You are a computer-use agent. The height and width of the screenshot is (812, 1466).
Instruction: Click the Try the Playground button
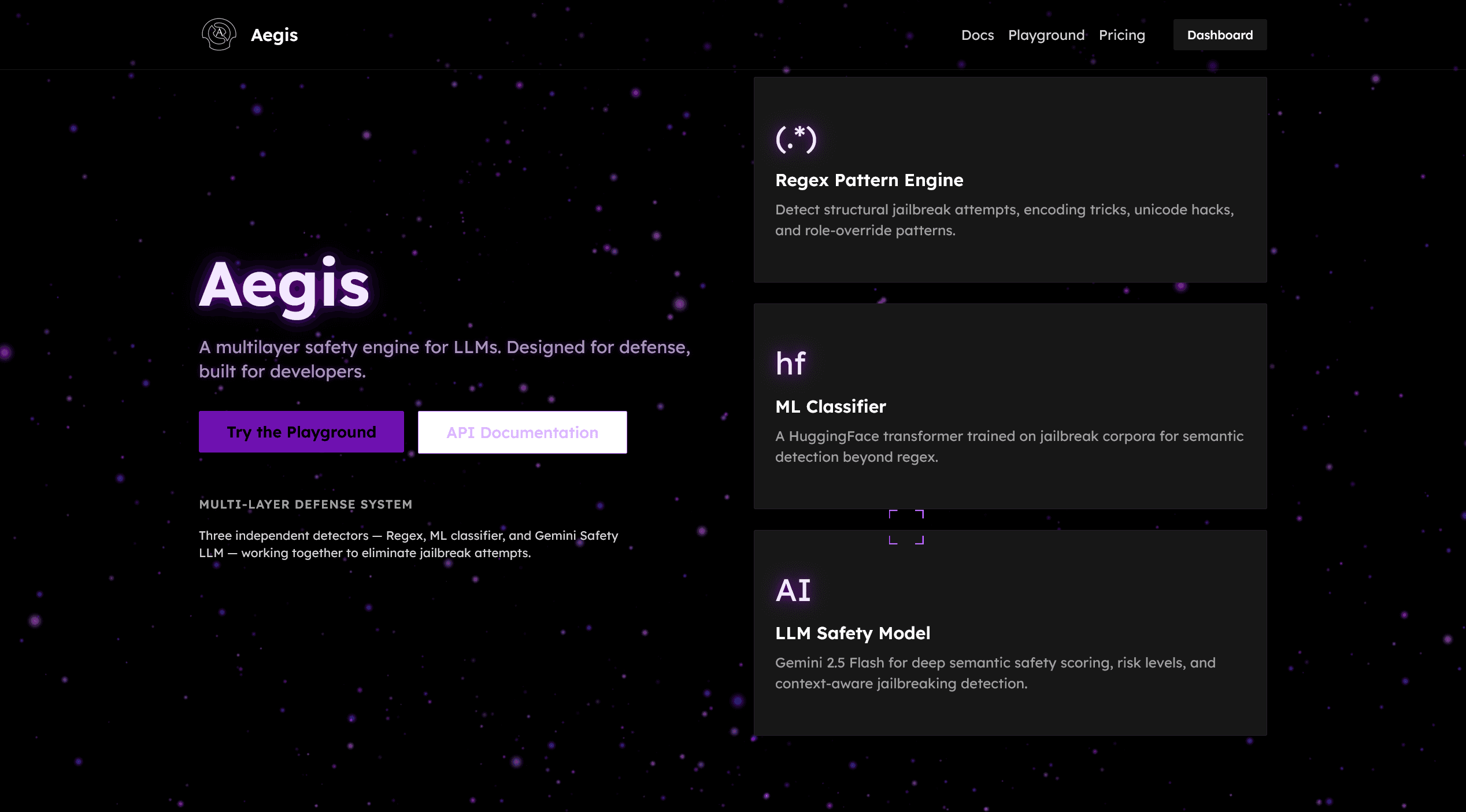click(301, 432)
